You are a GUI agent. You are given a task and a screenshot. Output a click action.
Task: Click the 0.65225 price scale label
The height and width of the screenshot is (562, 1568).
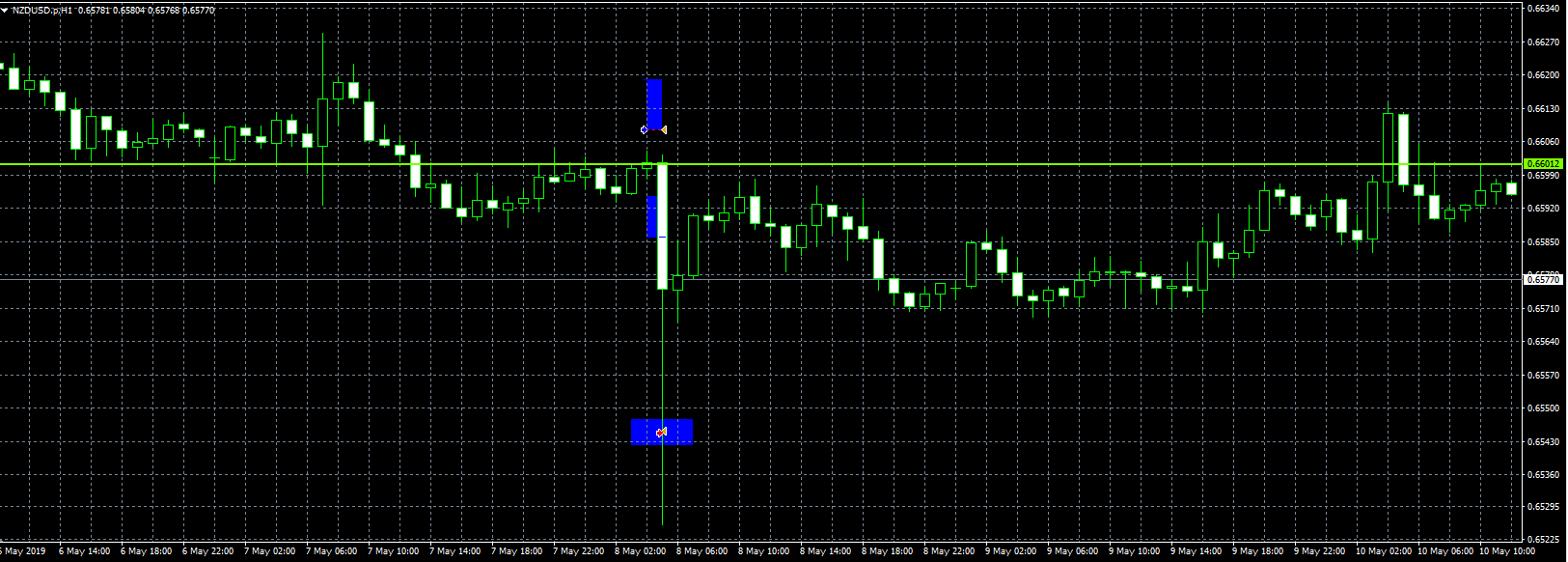click(x=1544, y=539)
